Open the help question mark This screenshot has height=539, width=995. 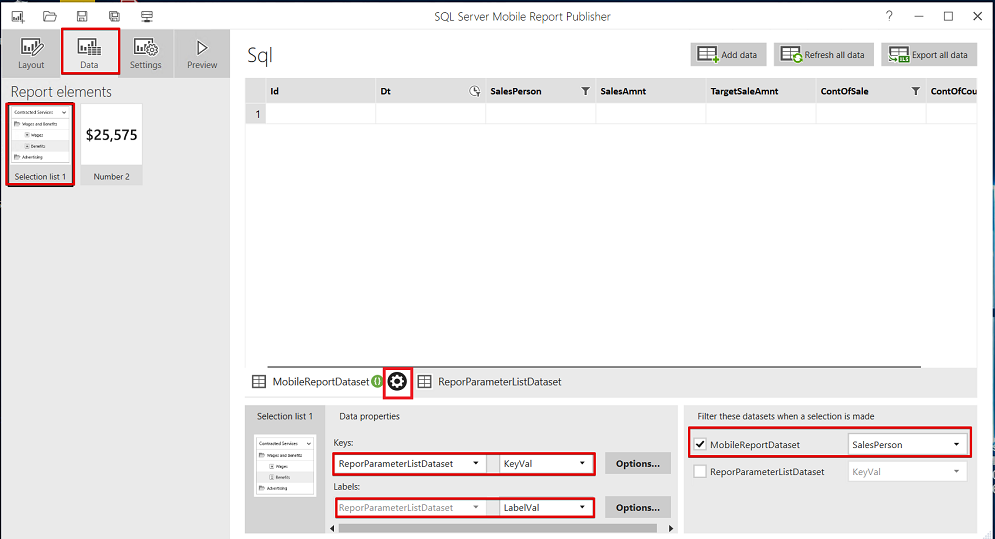(889, 17)
